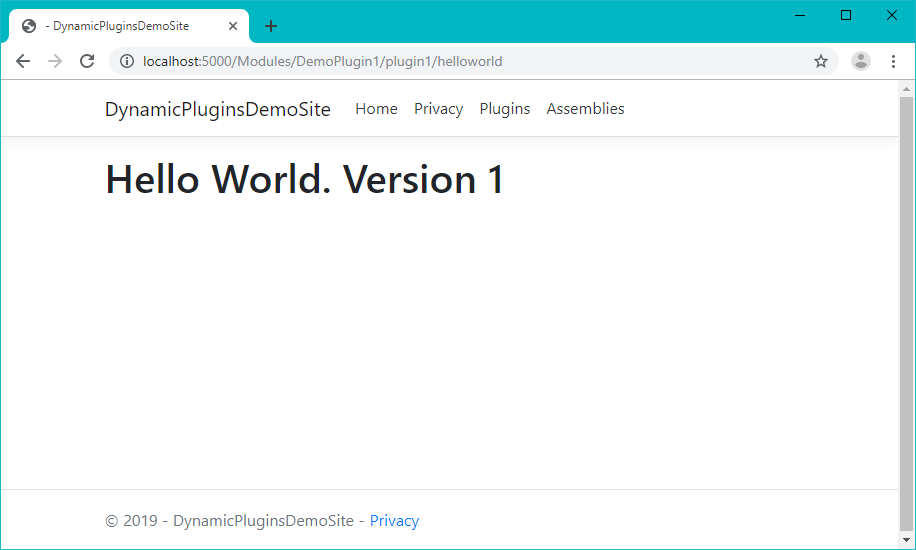Click the scrollbar up arrow
This screenshot has width=916, height=550.
click(x=906, y=88)
